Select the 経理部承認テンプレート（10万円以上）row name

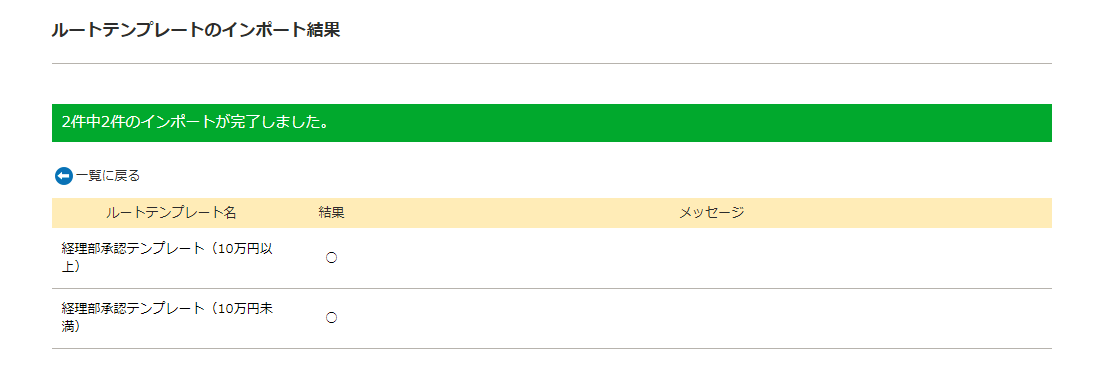click(x=167, y=258)
